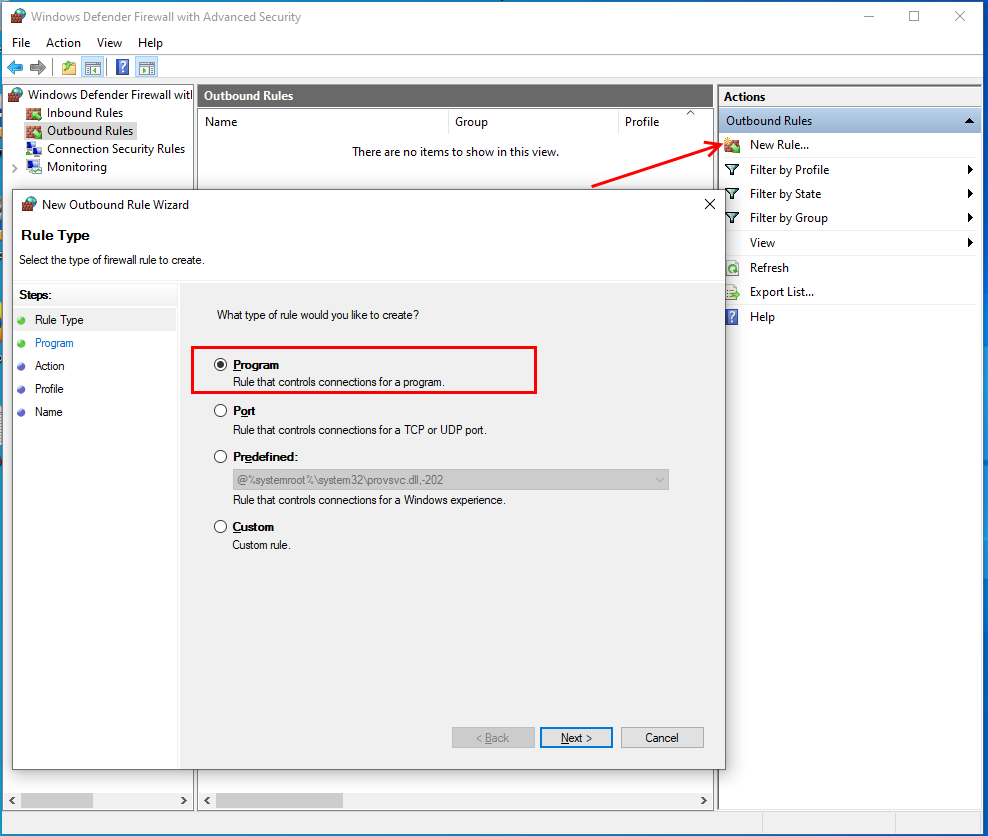Close the New Outbound Rule Wizard
988x836 pixels.
click(709, 204)
